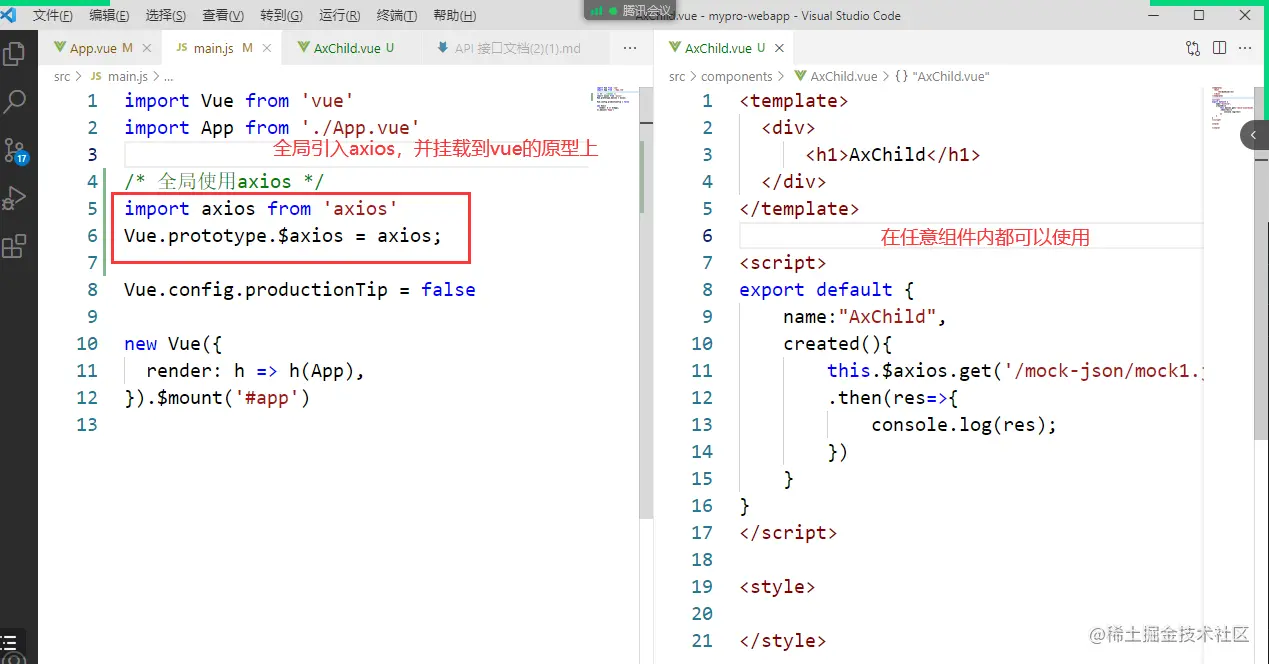1269x664 pixels.
Task: Open the 查看(V) menu
Action: [x=223, y=16]
